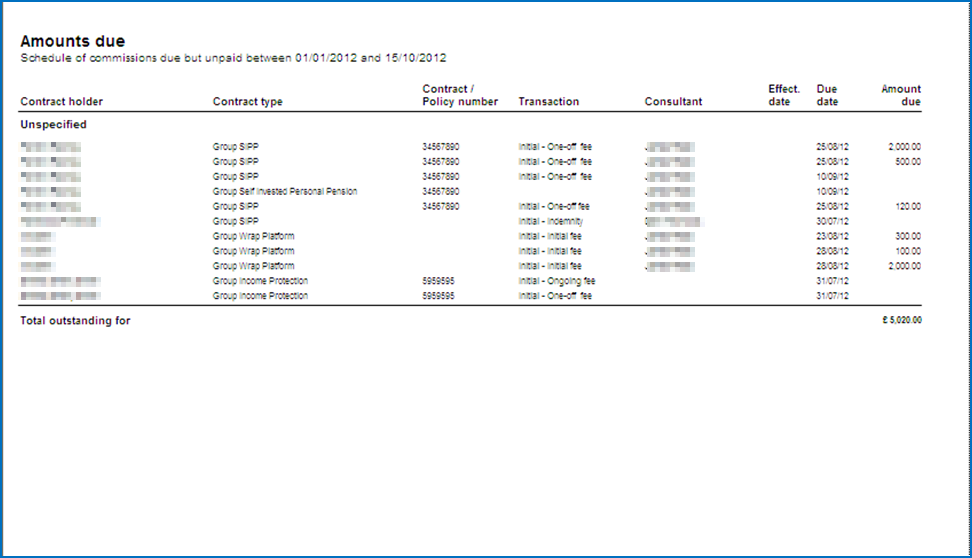Image resolution: width=972 pixels, height=558 pixels.
Task: Select the £ 5,020.00 total amount
Action: pyautogui.click(x=902, y=320)
